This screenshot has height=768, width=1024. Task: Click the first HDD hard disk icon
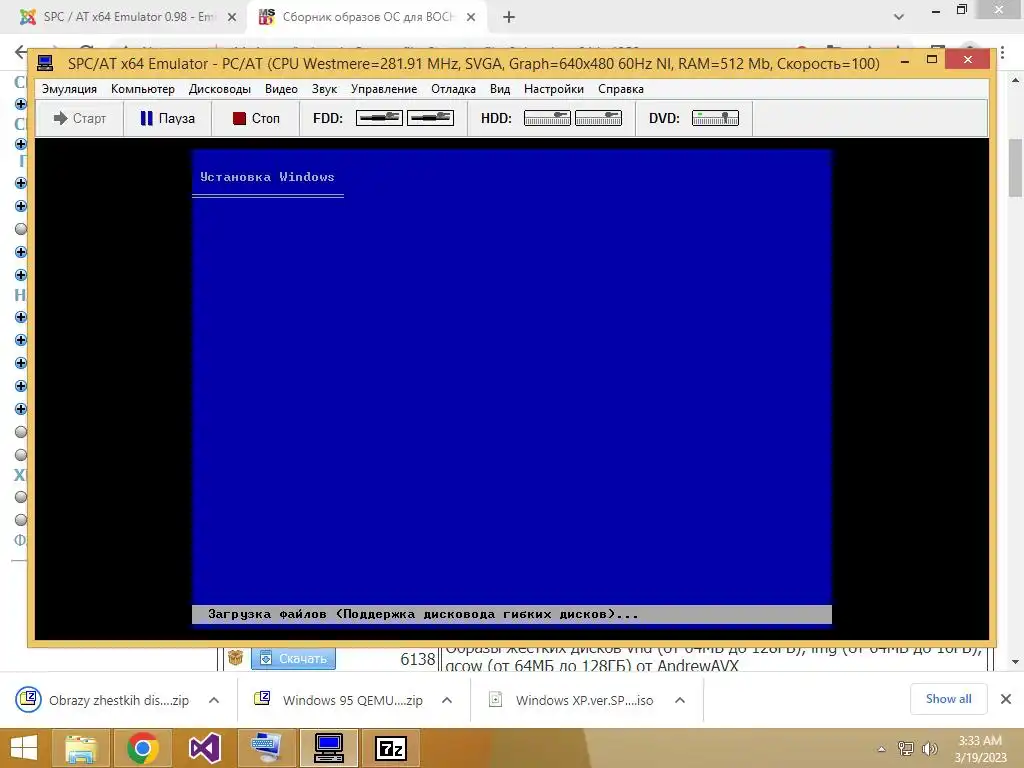(x=547, y=118)
